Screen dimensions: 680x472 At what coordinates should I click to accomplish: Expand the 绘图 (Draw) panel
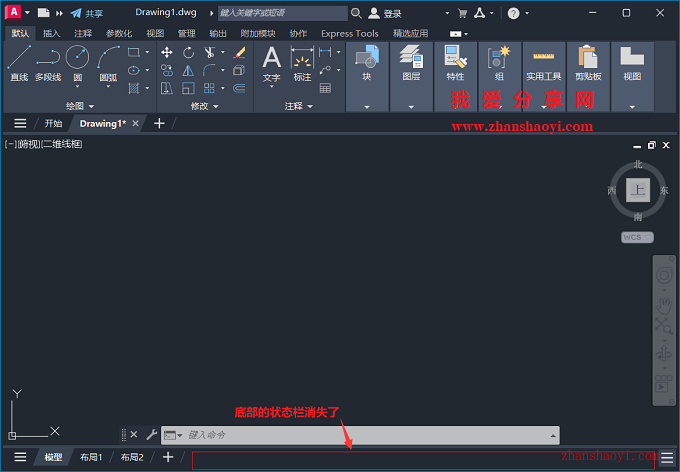[x=79, y=106]
